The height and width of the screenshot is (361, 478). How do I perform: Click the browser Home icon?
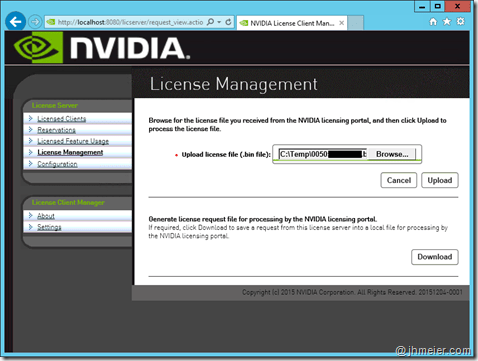[x=433, y=22]
